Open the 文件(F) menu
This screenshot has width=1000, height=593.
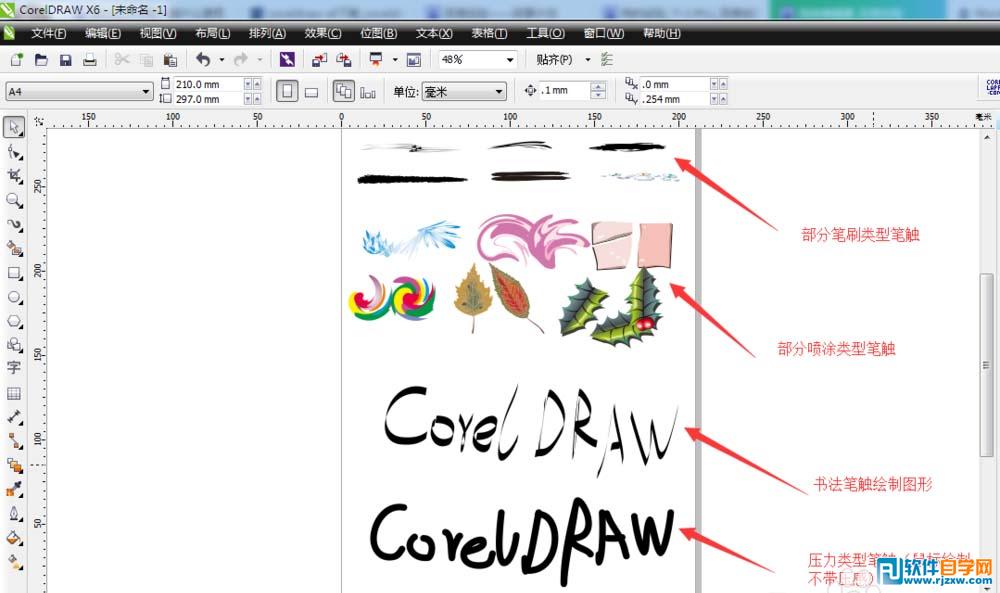[x=48, y=33]
